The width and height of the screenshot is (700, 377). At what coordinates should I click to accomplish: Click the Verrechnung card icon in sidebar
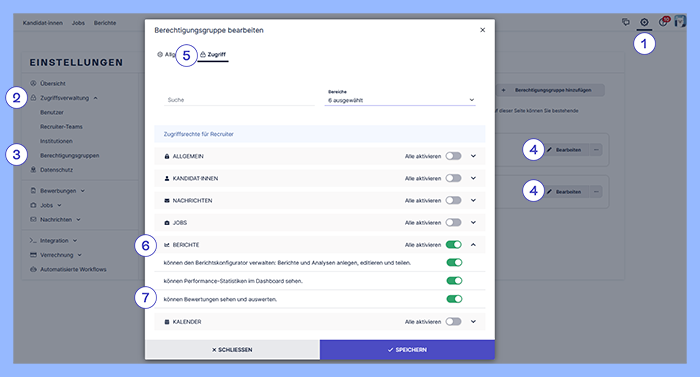point(33,255)
